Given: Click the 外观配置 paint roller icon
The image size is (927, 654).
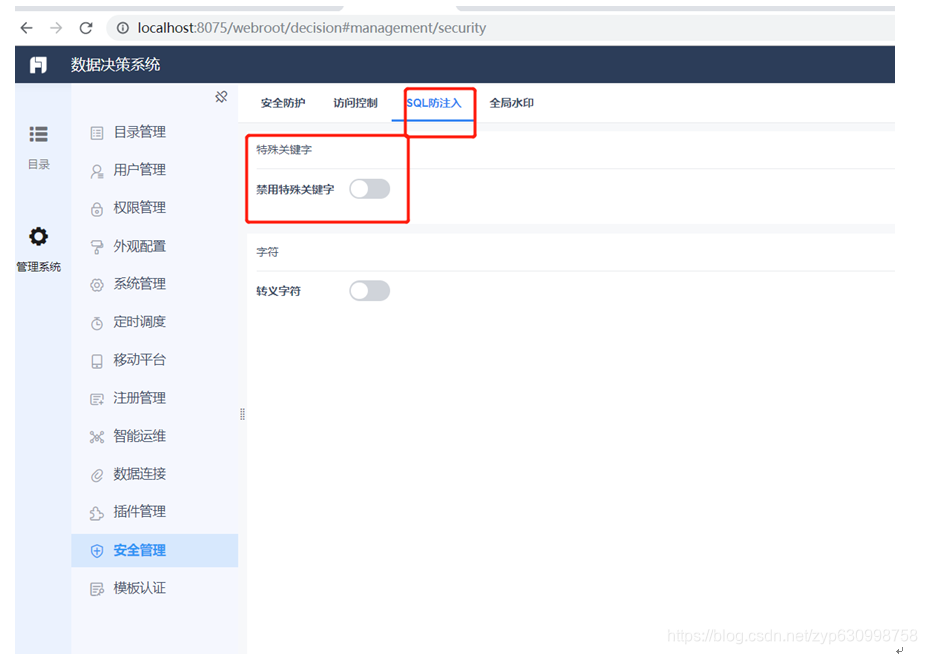Looking at the screenshot, I should click(97, 247).
